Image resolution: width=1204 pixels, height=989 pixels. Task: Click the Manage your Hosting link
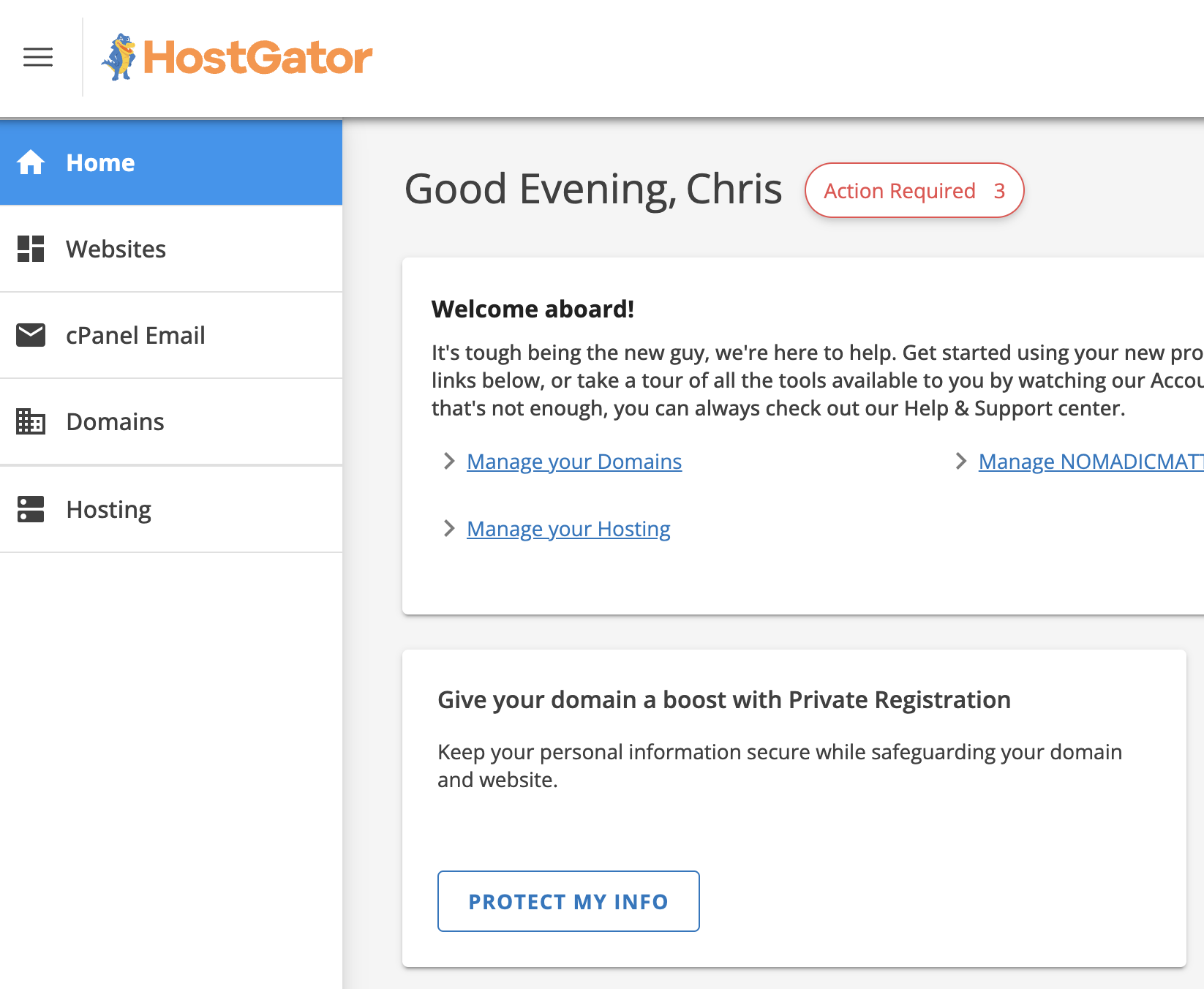[568, 528]
